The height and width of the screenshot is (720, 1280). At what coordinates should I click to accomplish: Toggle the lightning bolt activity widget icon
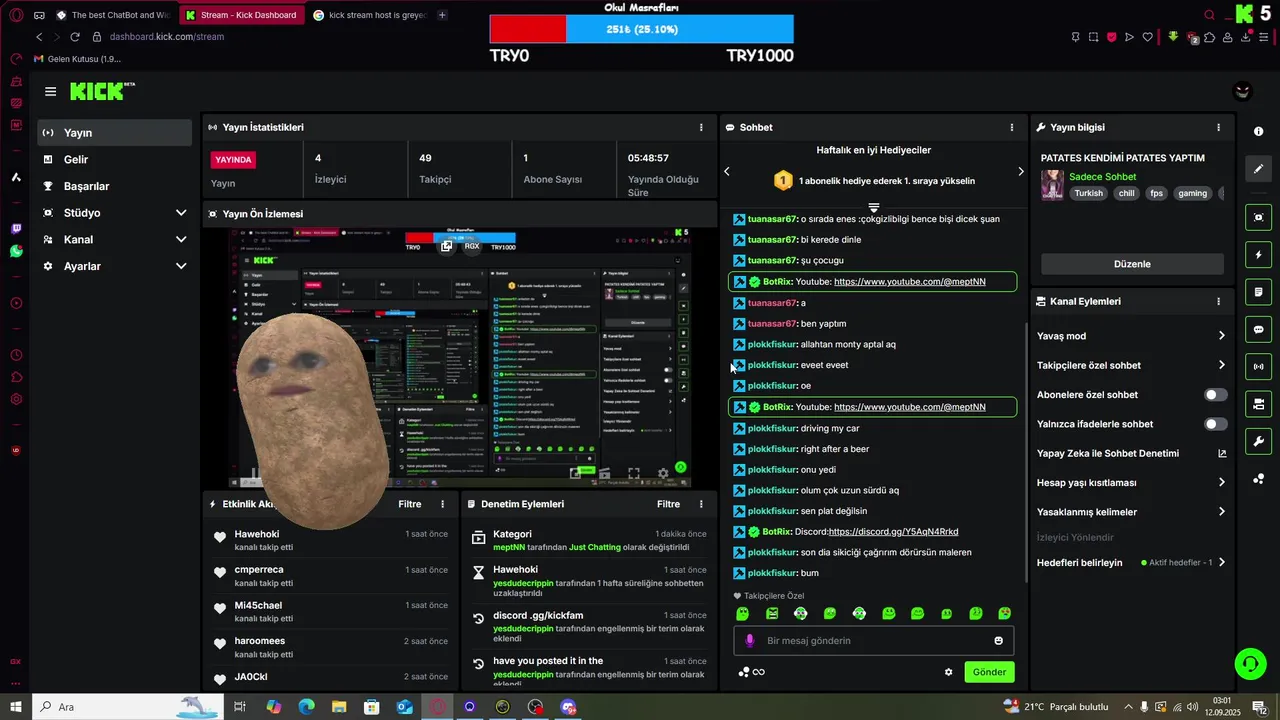[x=1258, y=254]
